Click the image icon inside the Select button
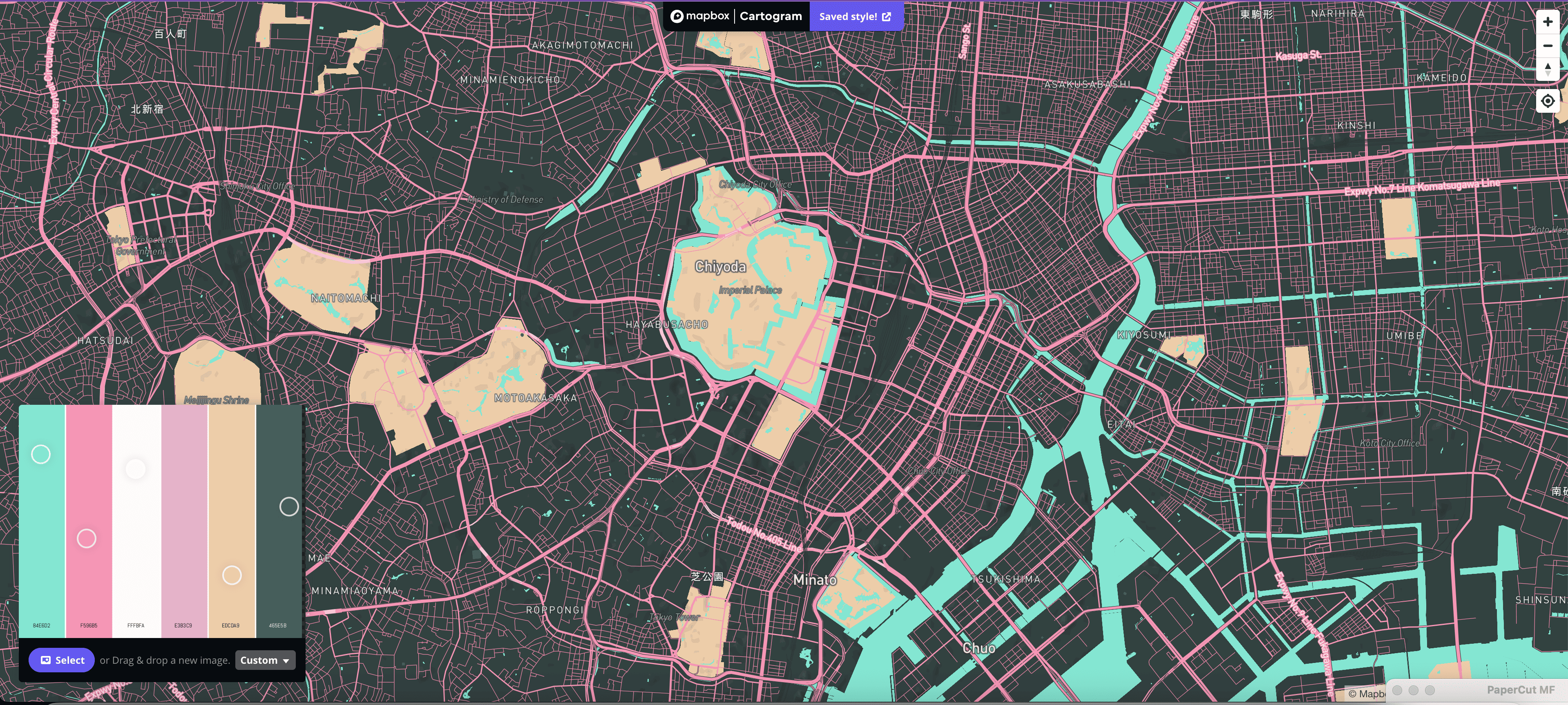 click(x=46, y=660)
